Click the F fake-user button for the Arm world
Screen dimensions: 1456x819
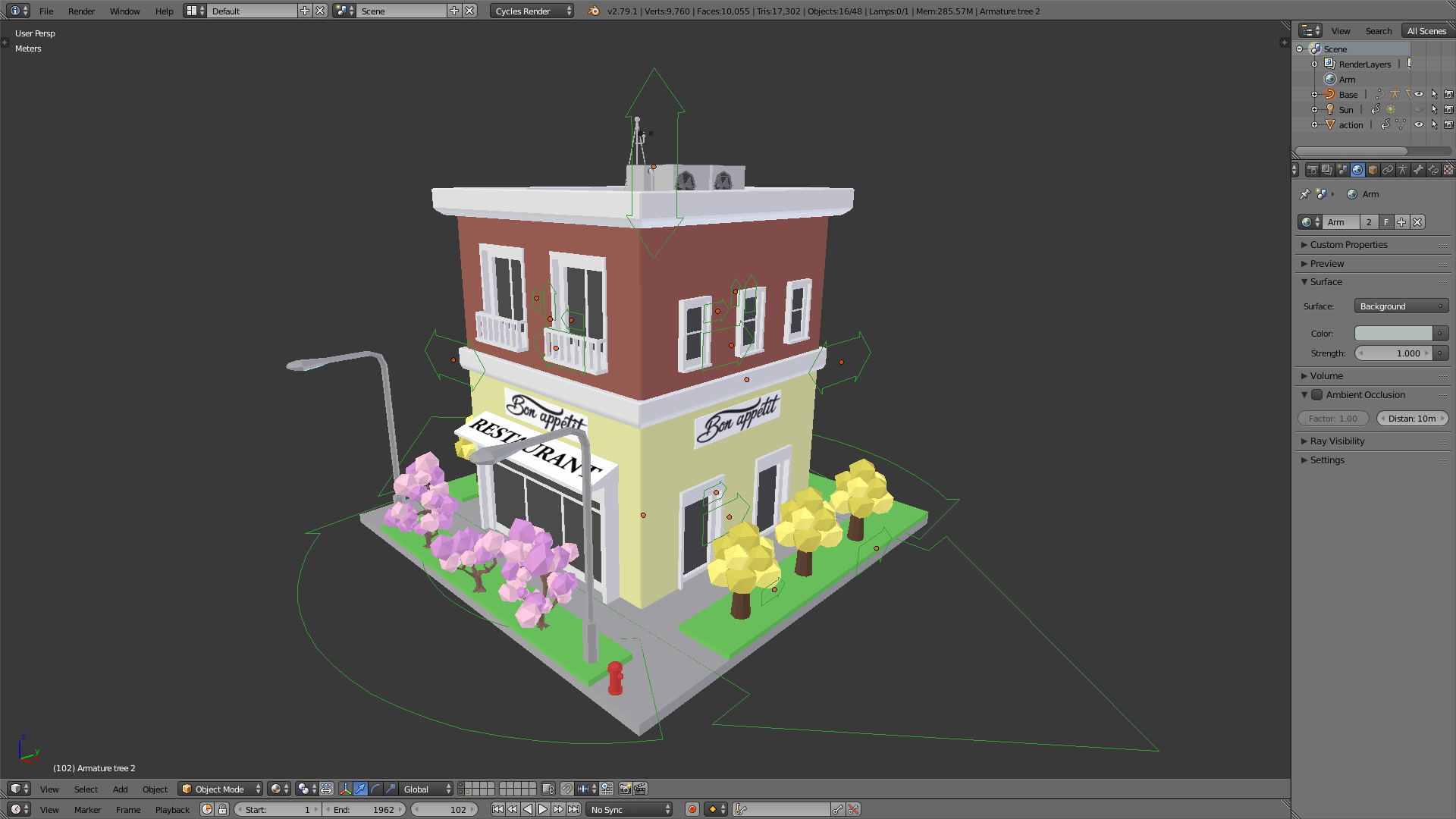click(1386, 221)
